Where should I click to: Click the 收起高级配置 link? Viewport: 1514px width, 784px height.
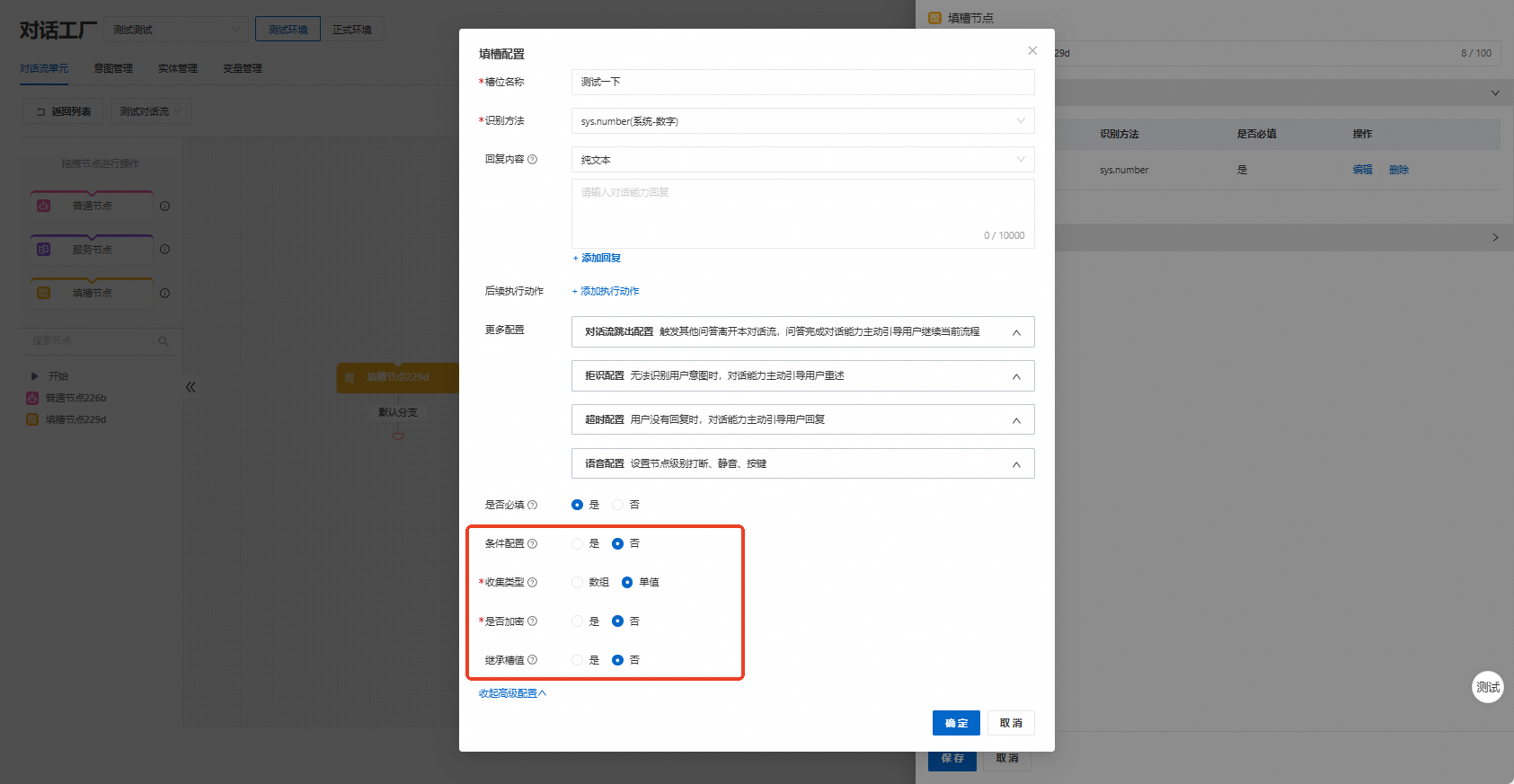point(512,693)
